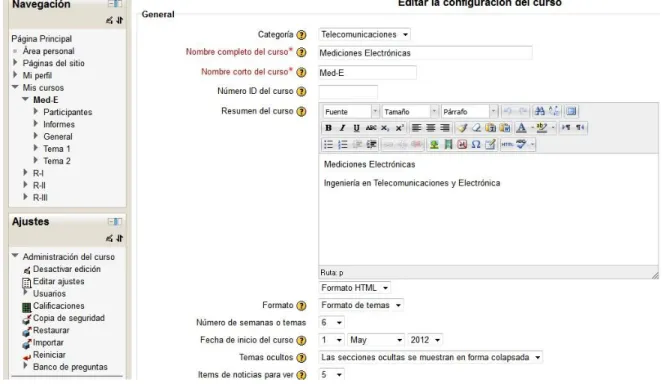Insert a non-breaking space character
The image size is (666, 384).
[462, 144]
